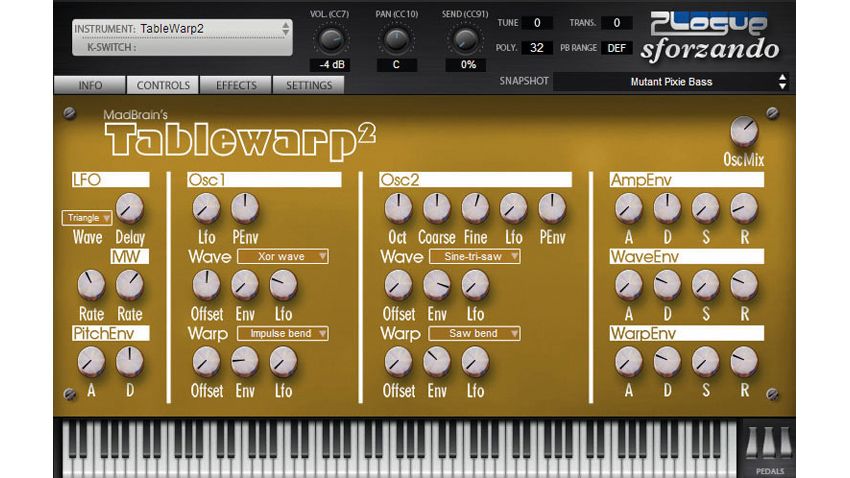
Task: Click Osc2 Warp Env knob
Action: point(437,362)
